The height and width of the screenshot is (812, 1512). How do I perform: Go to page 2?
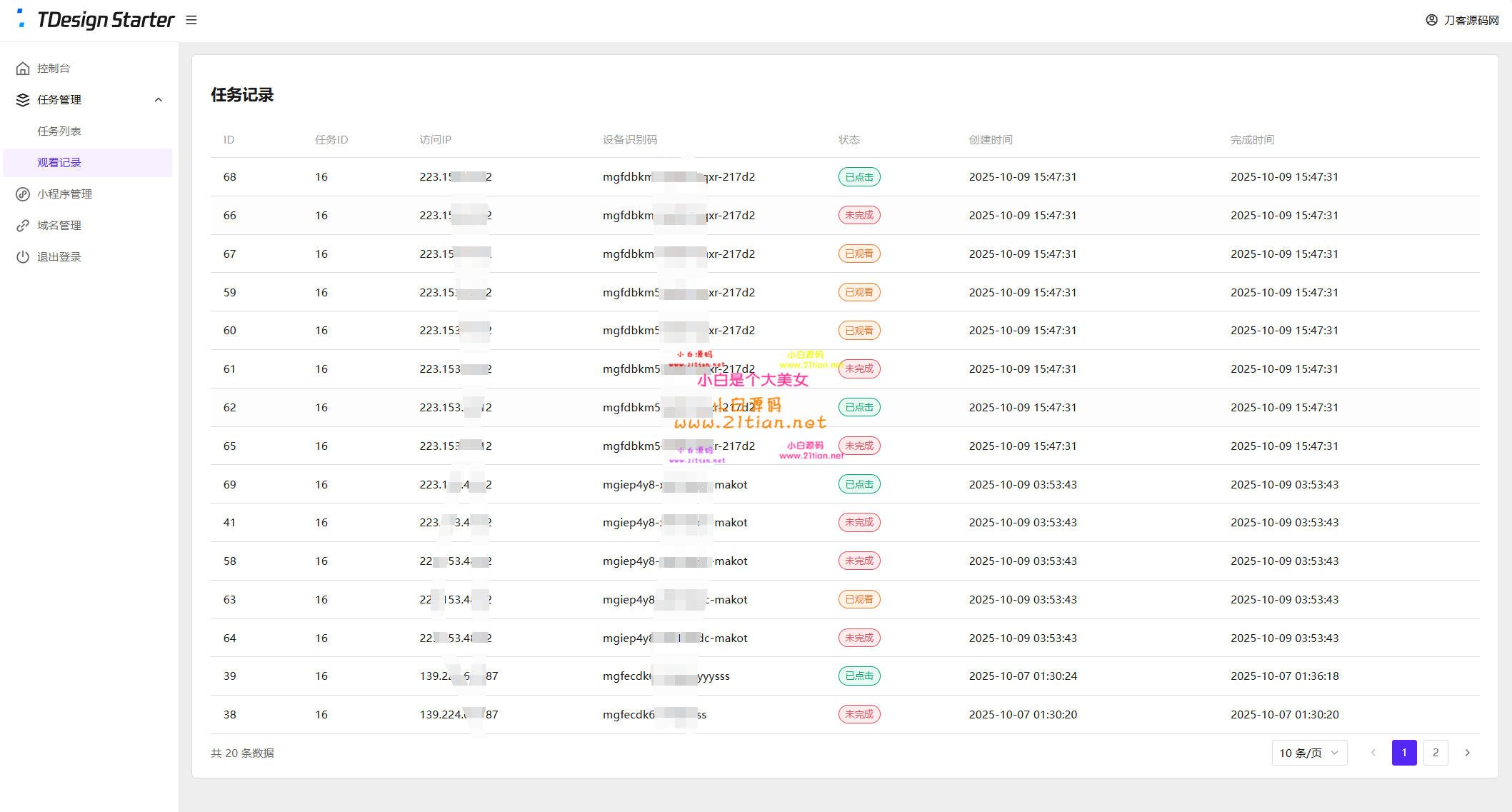1436,753
